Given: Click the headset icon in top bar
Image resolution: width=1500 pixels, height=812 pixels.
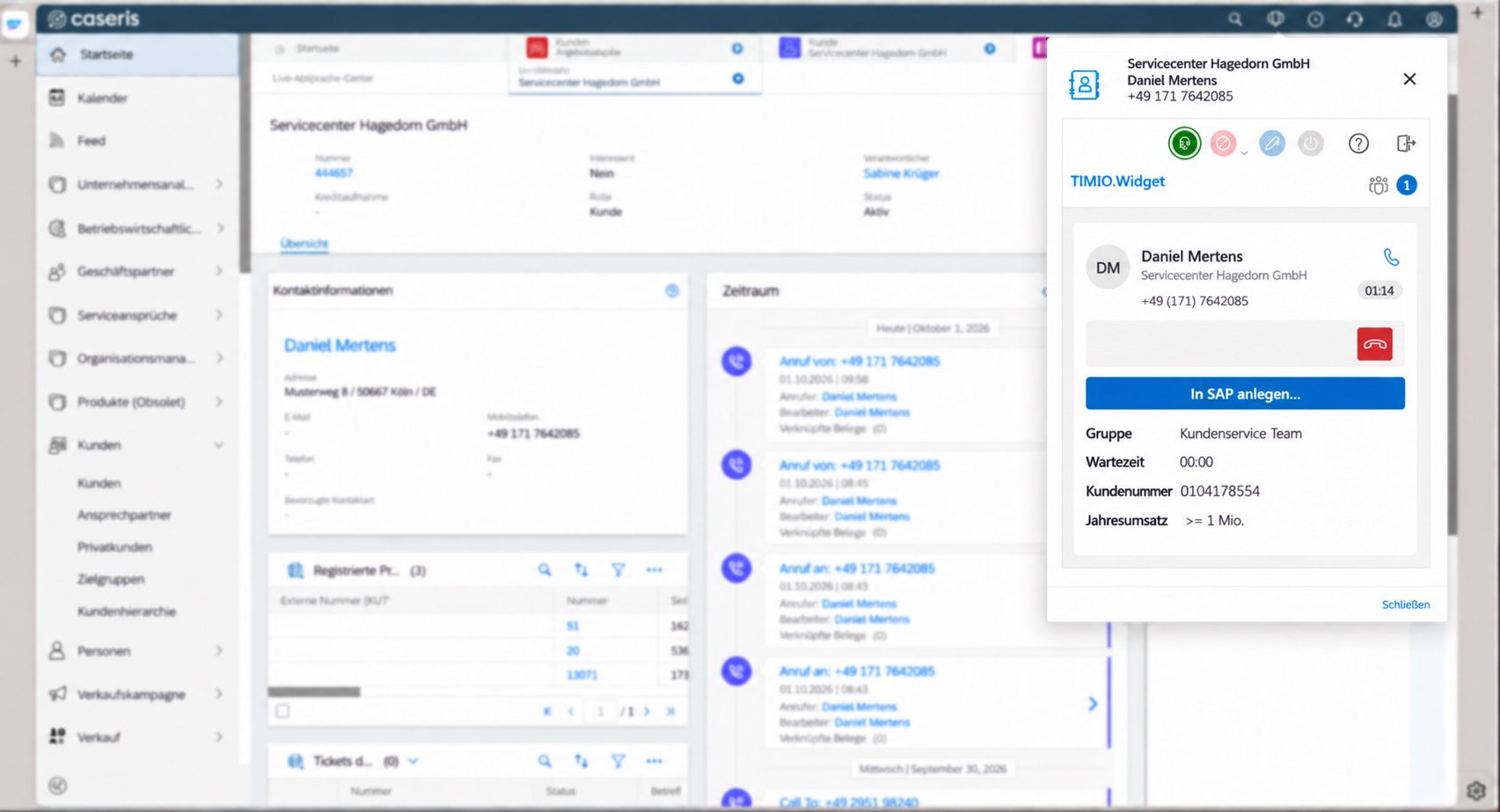Looking at the screenshot, I should [1355, 18].
